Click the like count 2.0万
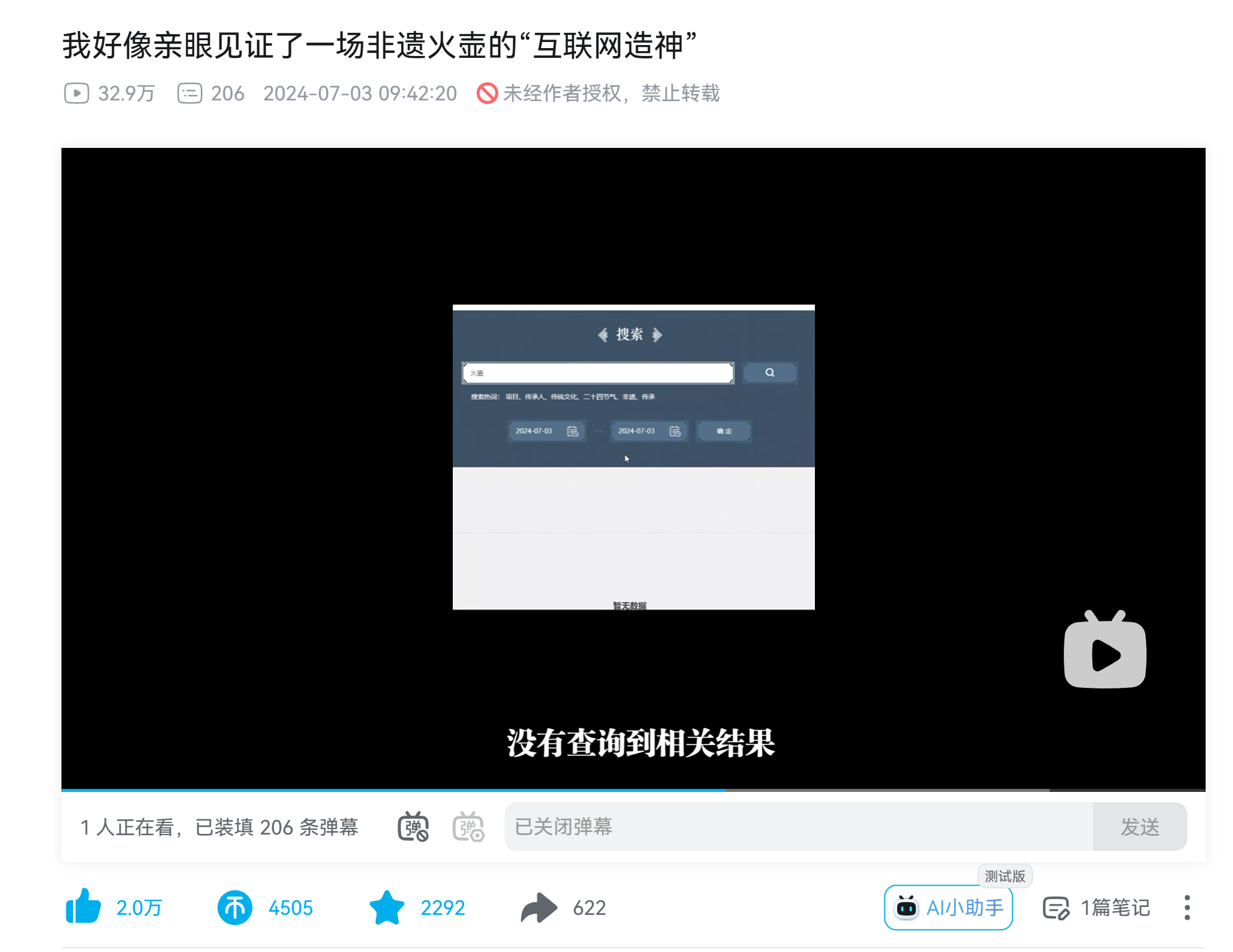Image resolution: width=1233 pixels, height=952 pixels. pos(139,908)
